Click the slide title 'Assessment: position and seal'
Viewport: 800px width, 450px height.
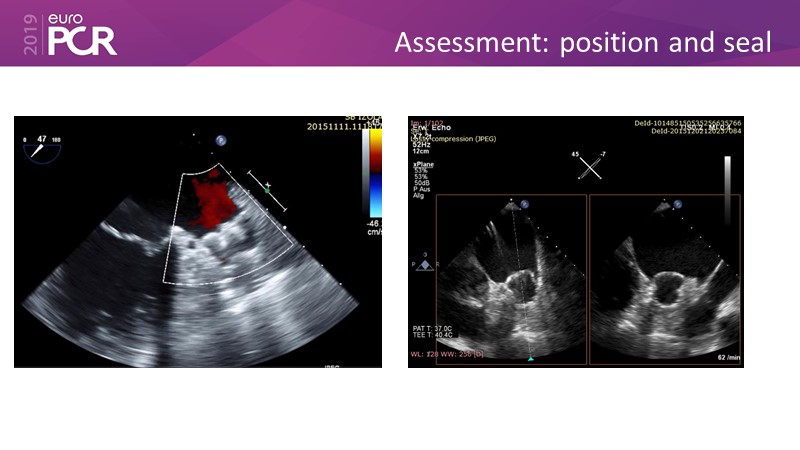[x=583, y=43]
